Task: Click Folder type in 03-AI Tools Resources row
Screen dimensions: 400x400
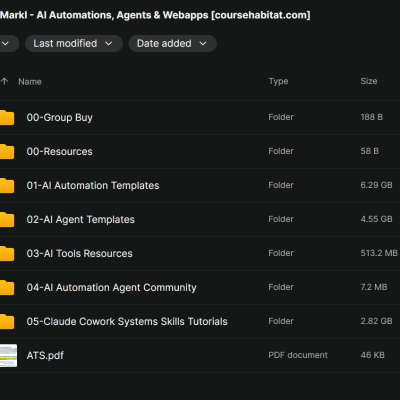Action: pyautogui.click(x=281, y=253)
